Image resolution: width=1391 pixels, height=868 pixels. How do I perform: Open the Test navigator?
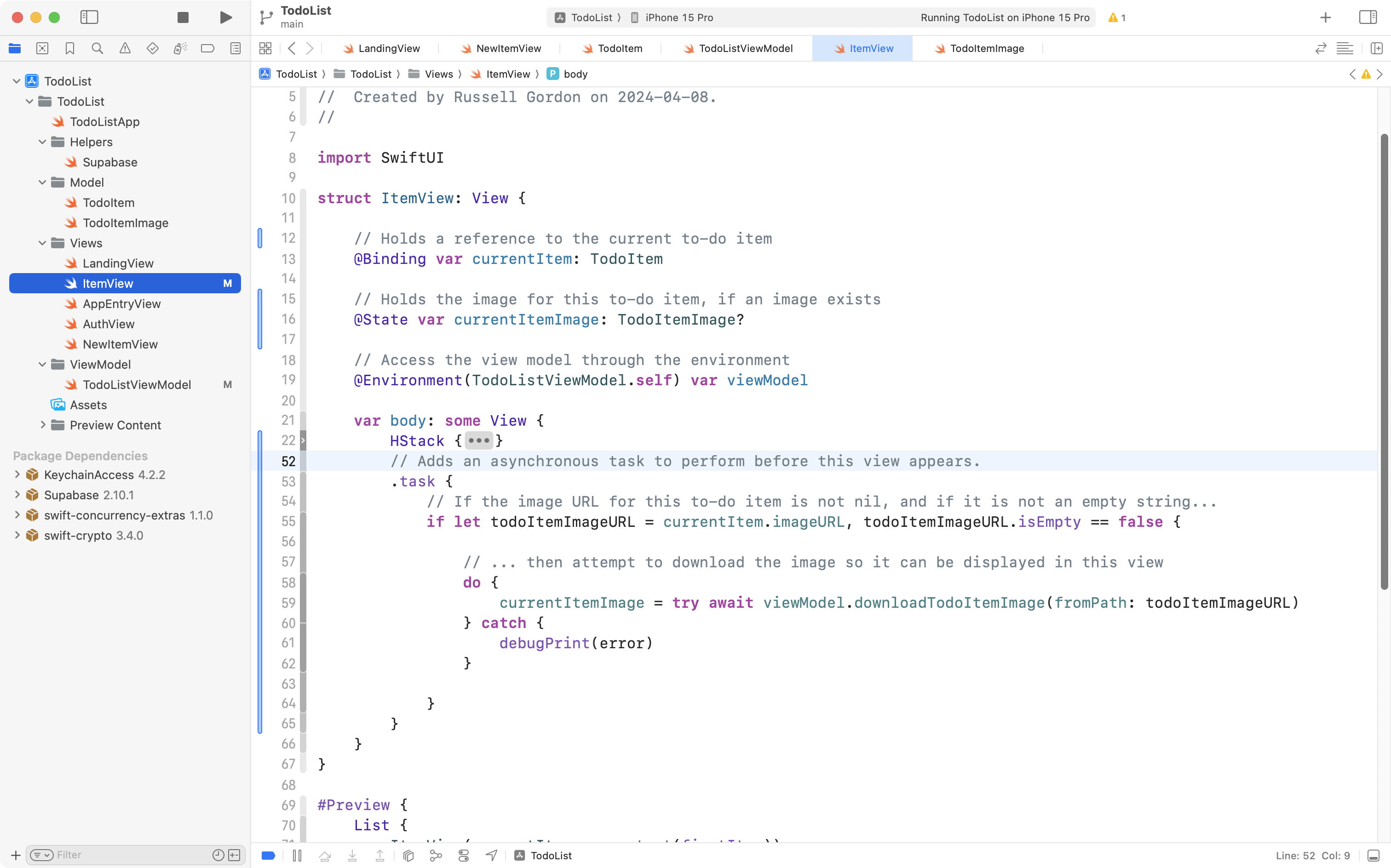[x=153, y=48]
